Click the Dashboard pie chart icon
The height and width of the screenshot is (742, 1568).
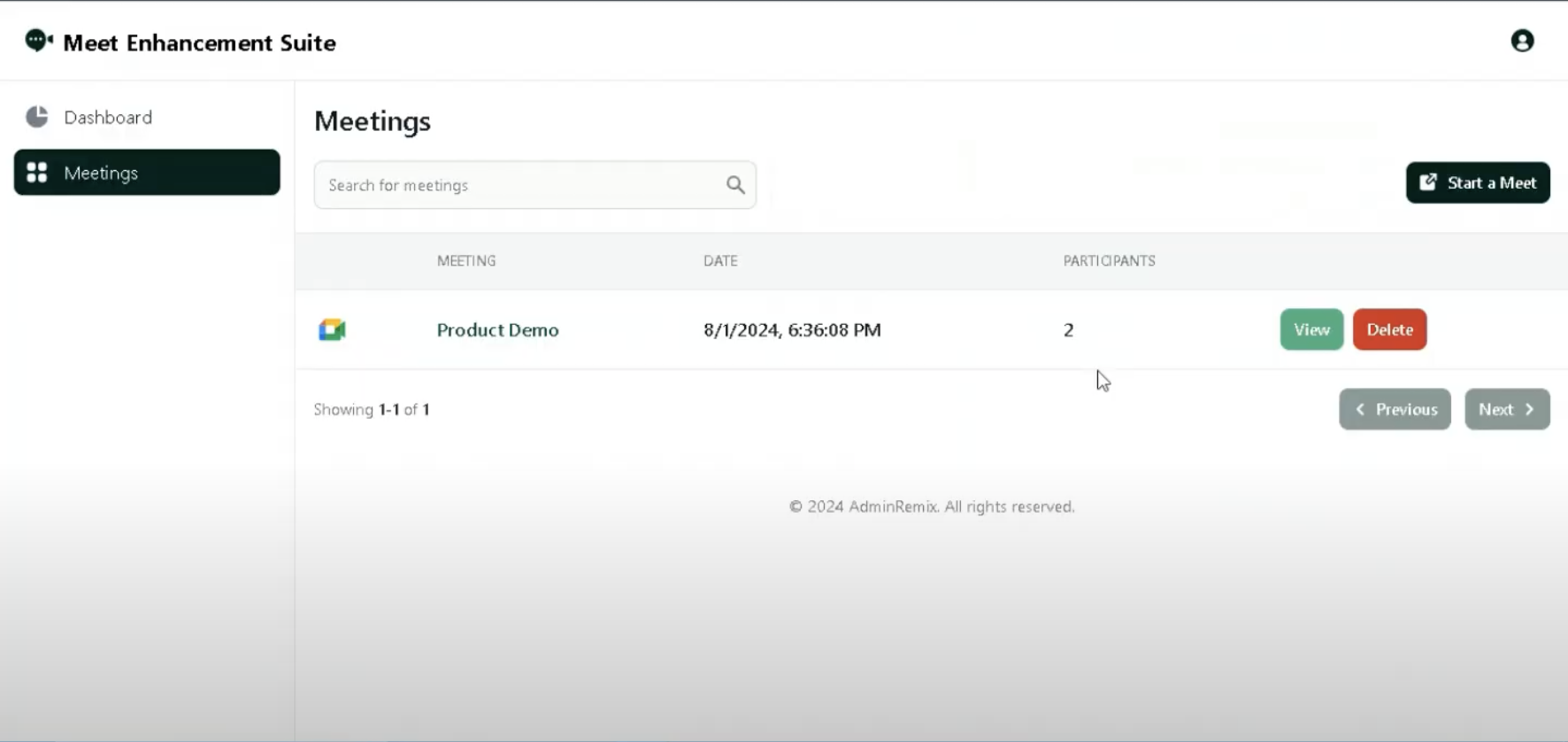pyautogui.click(x=37, y=117)
